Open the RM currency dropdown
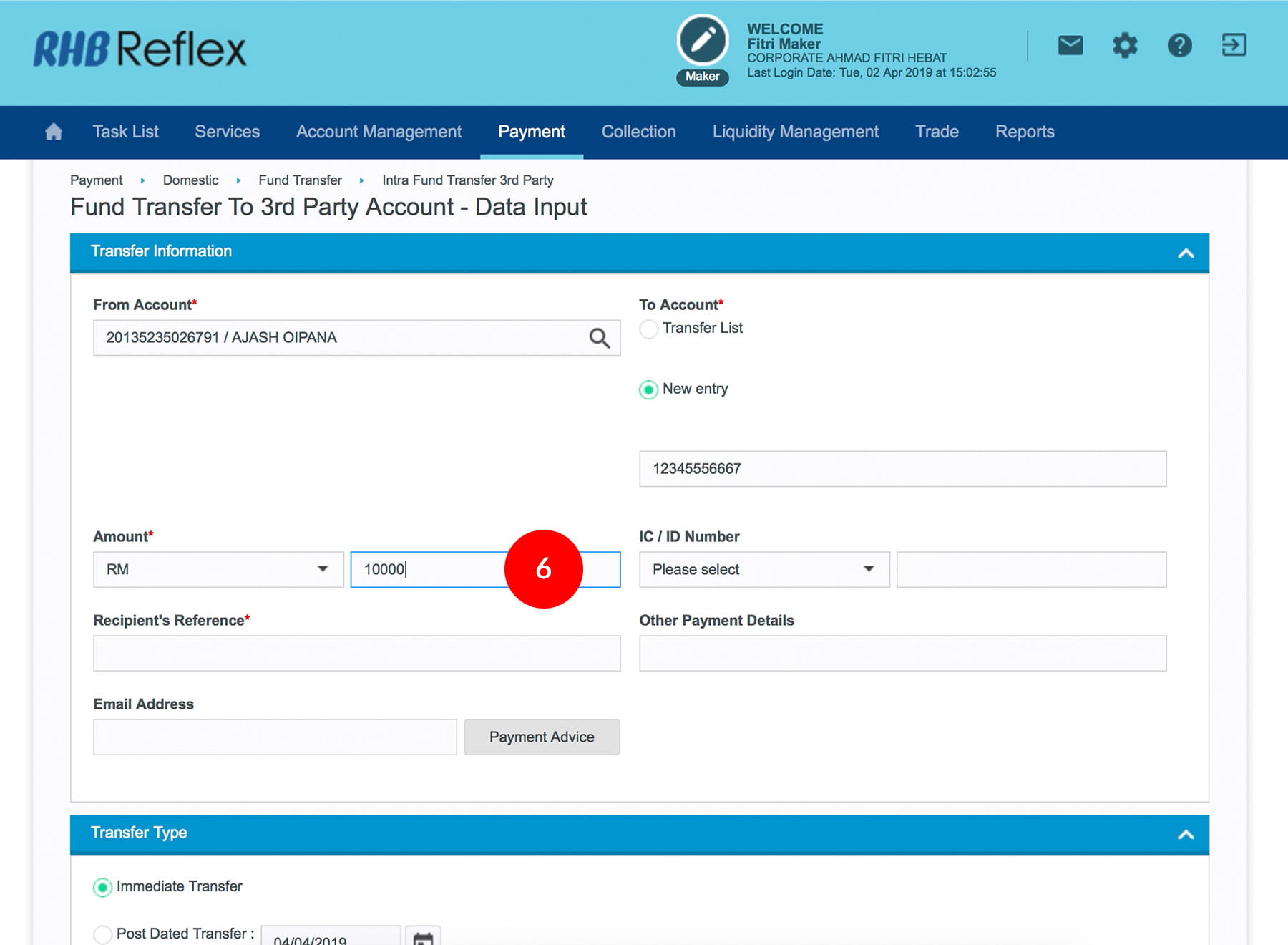The height and width of the screenshot is (945, 1288). [218, 570]
